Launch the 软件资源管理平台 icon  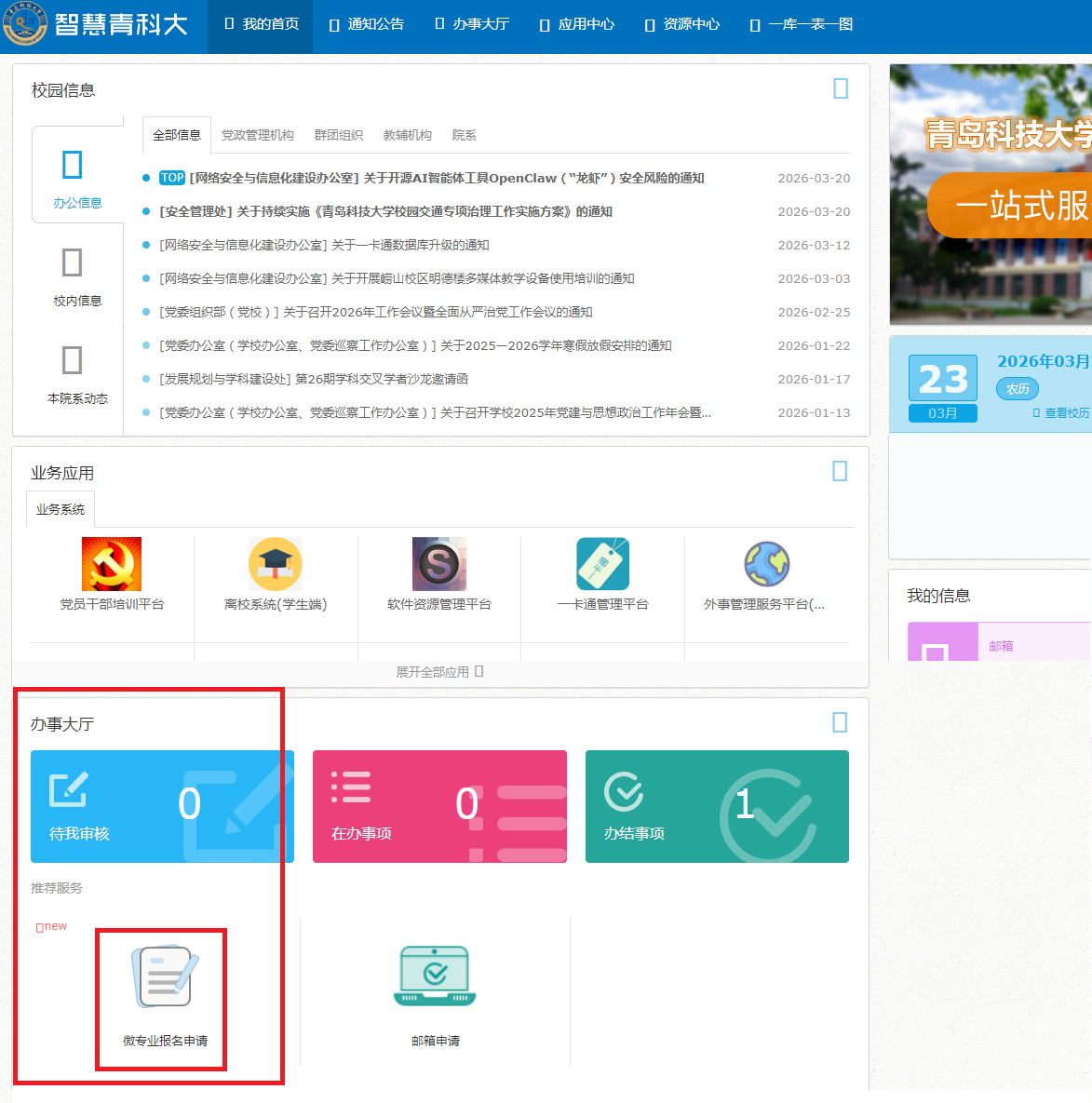coord(439,564)
